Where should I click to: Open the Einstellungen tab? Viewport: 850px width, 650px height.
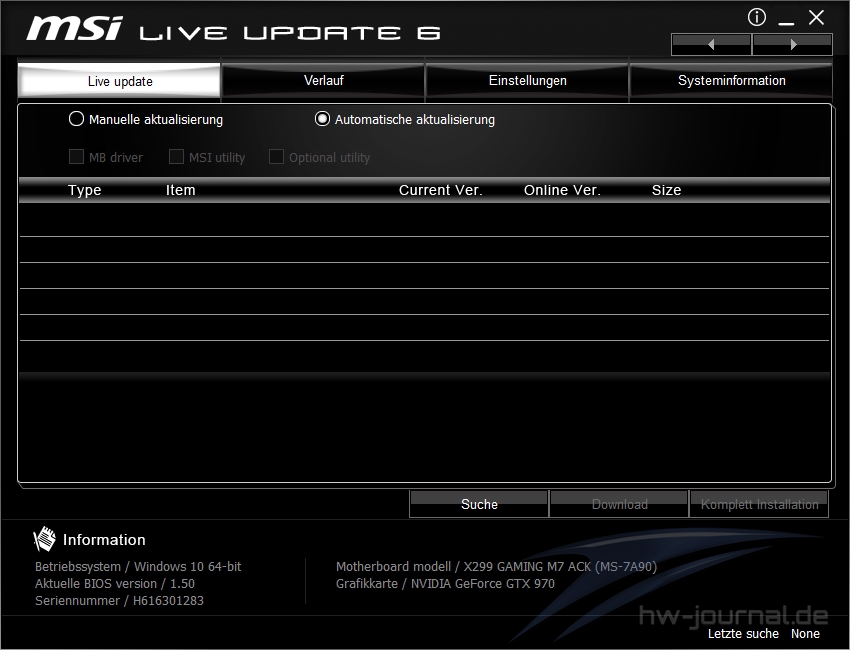click(527, 81)
